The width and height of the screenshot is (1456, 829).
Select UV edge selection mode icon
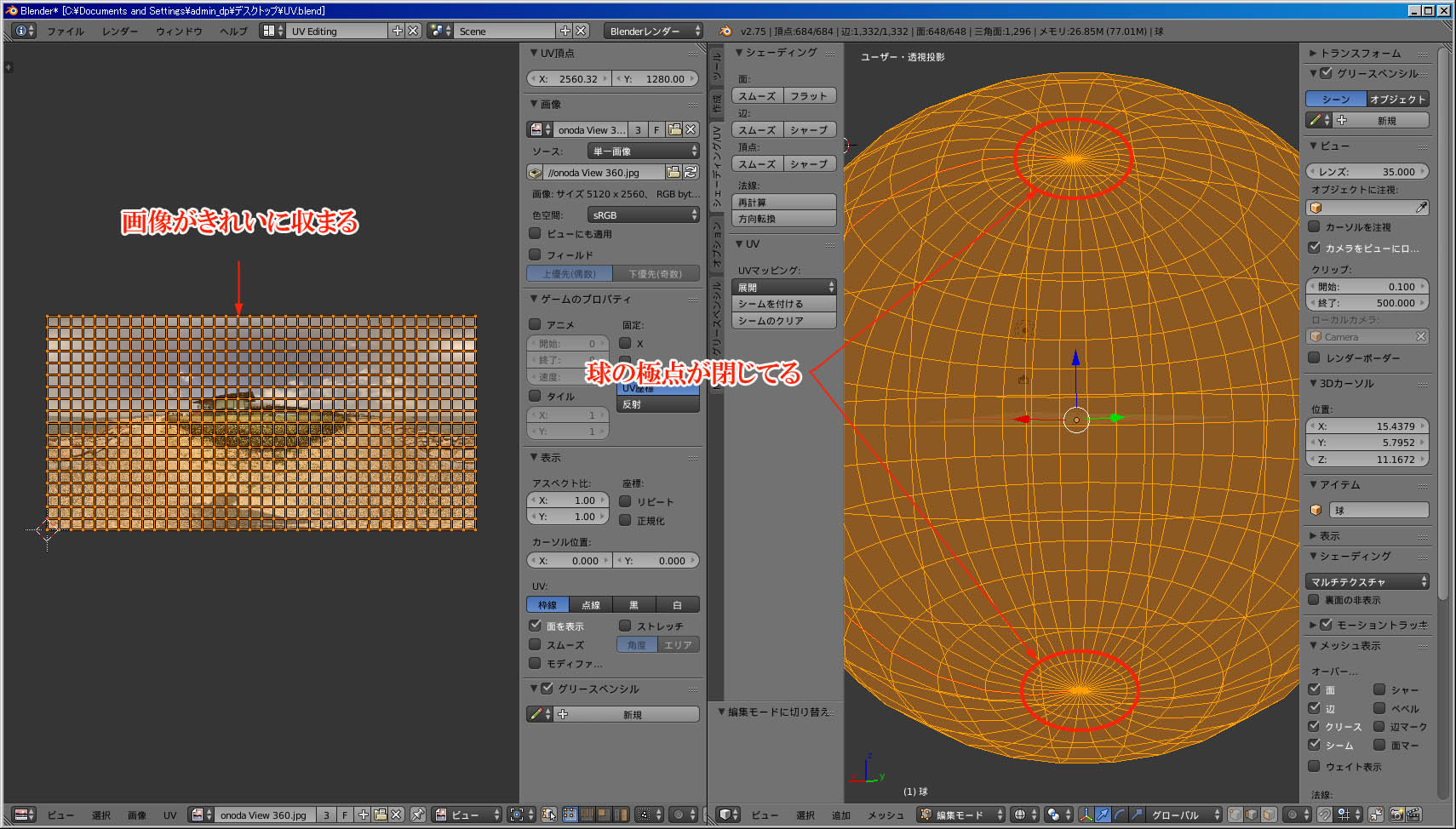587,815
